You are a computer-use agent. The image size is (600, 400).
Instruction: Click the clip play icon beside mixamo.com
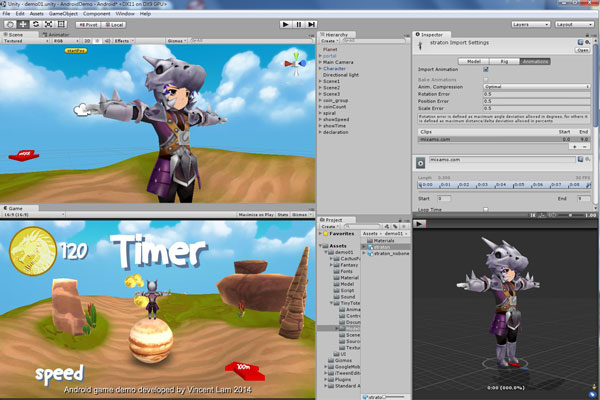coord(420,163)
